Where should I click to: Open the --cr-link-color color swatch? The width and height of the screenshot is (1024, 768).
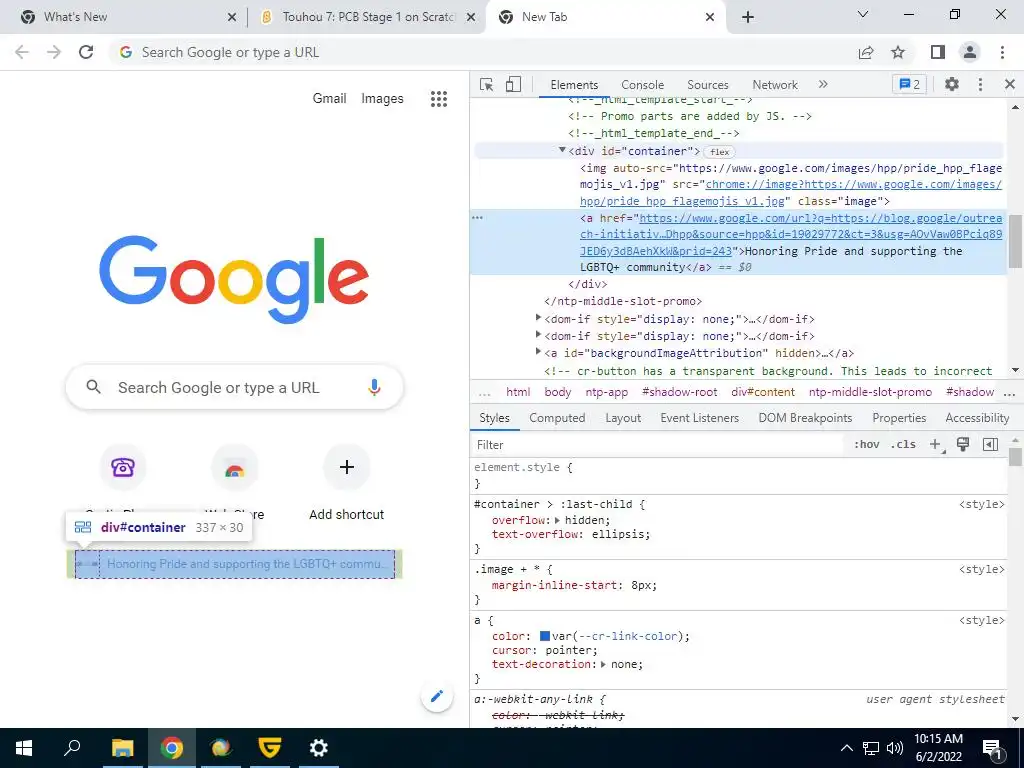point(545,636)
